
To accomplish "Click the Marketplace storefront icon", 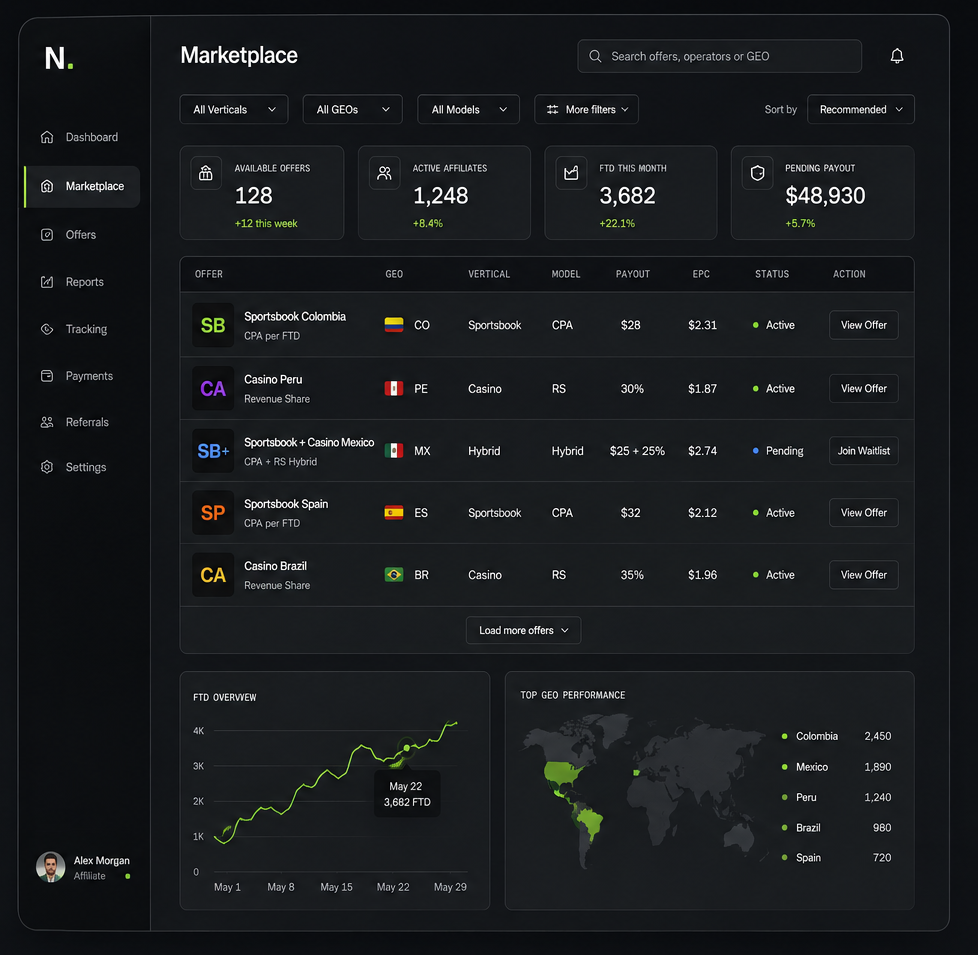I will 47,186.
